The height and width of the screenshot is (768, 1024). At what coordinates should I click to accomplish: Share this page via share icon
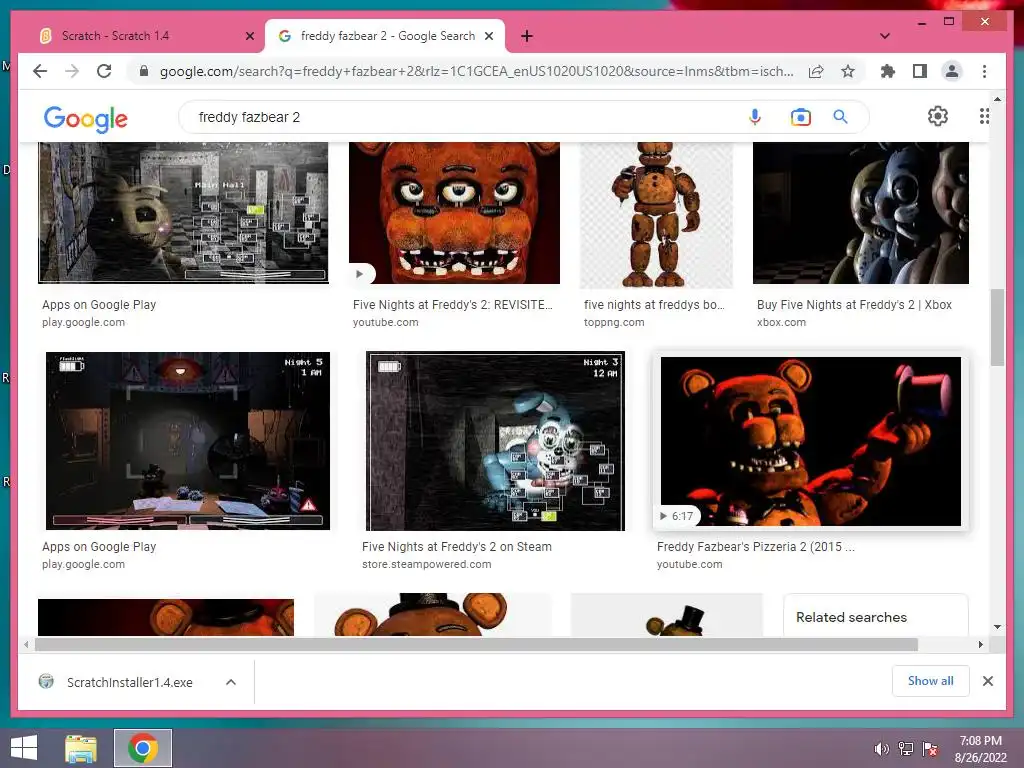click(x=816, y=71)
